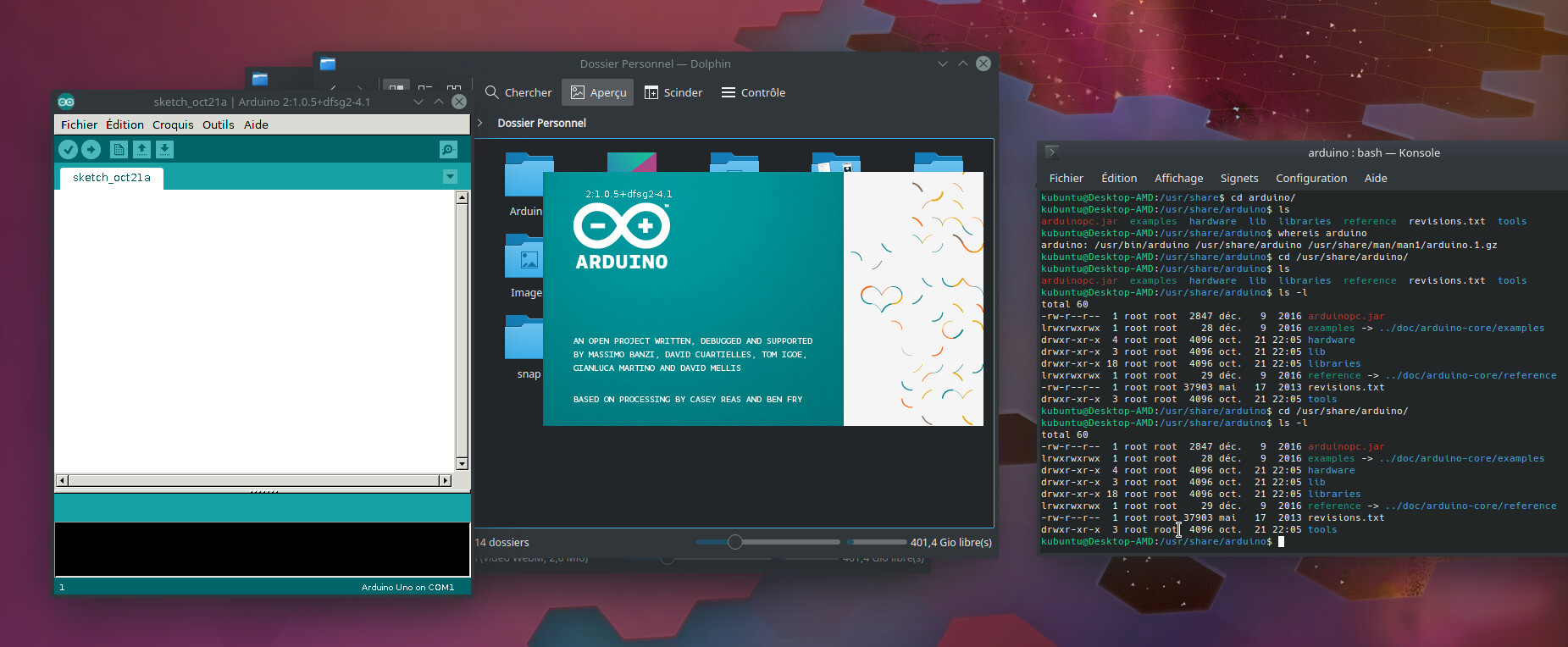This screenshot has width=1568, height=647.
Task: Click the Save sketch down-arrow icon
Action: click(164, 150)
